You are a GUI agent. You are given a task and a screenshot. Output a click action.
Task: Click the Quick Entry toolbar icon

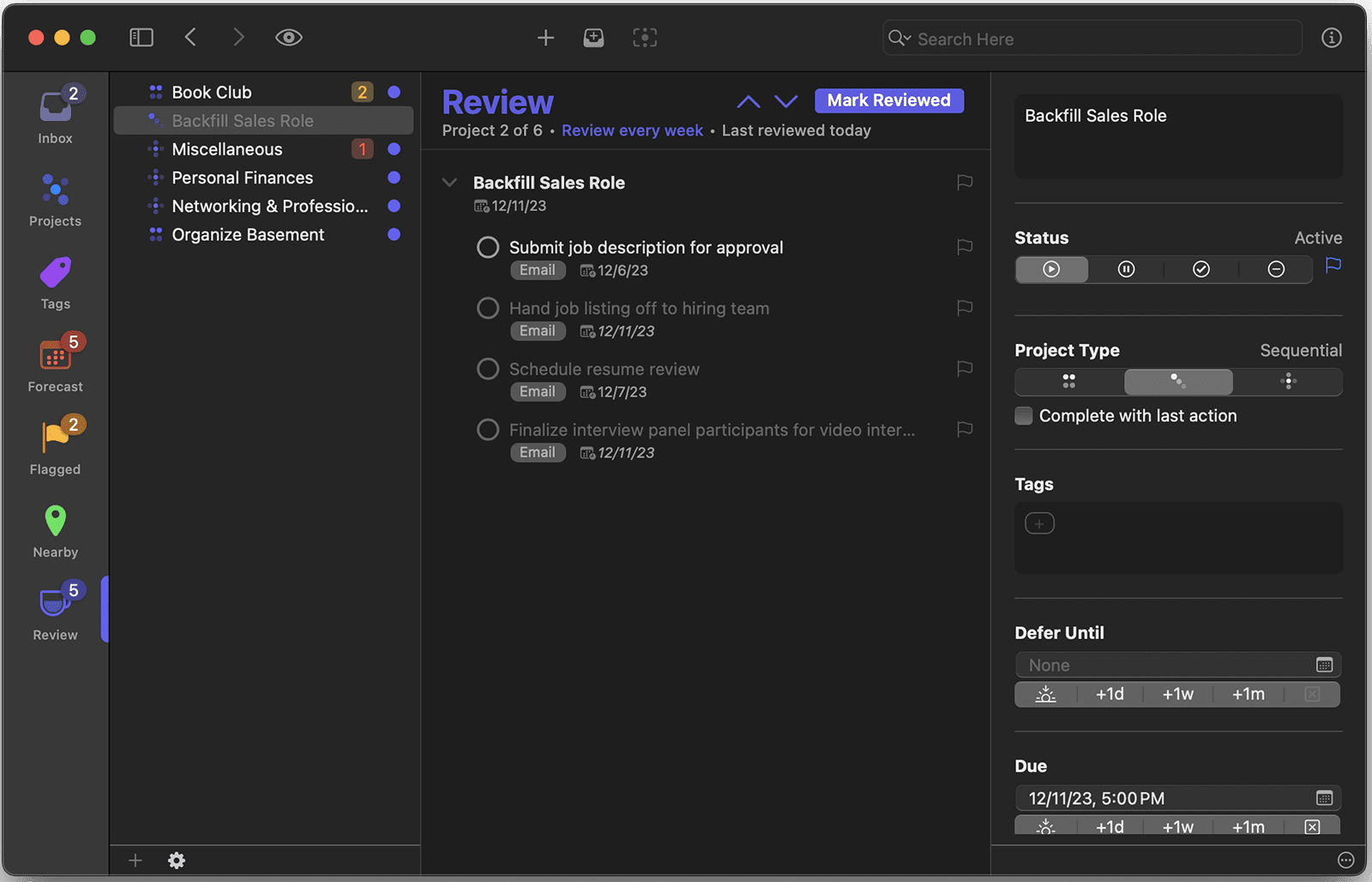pos(593,38)
